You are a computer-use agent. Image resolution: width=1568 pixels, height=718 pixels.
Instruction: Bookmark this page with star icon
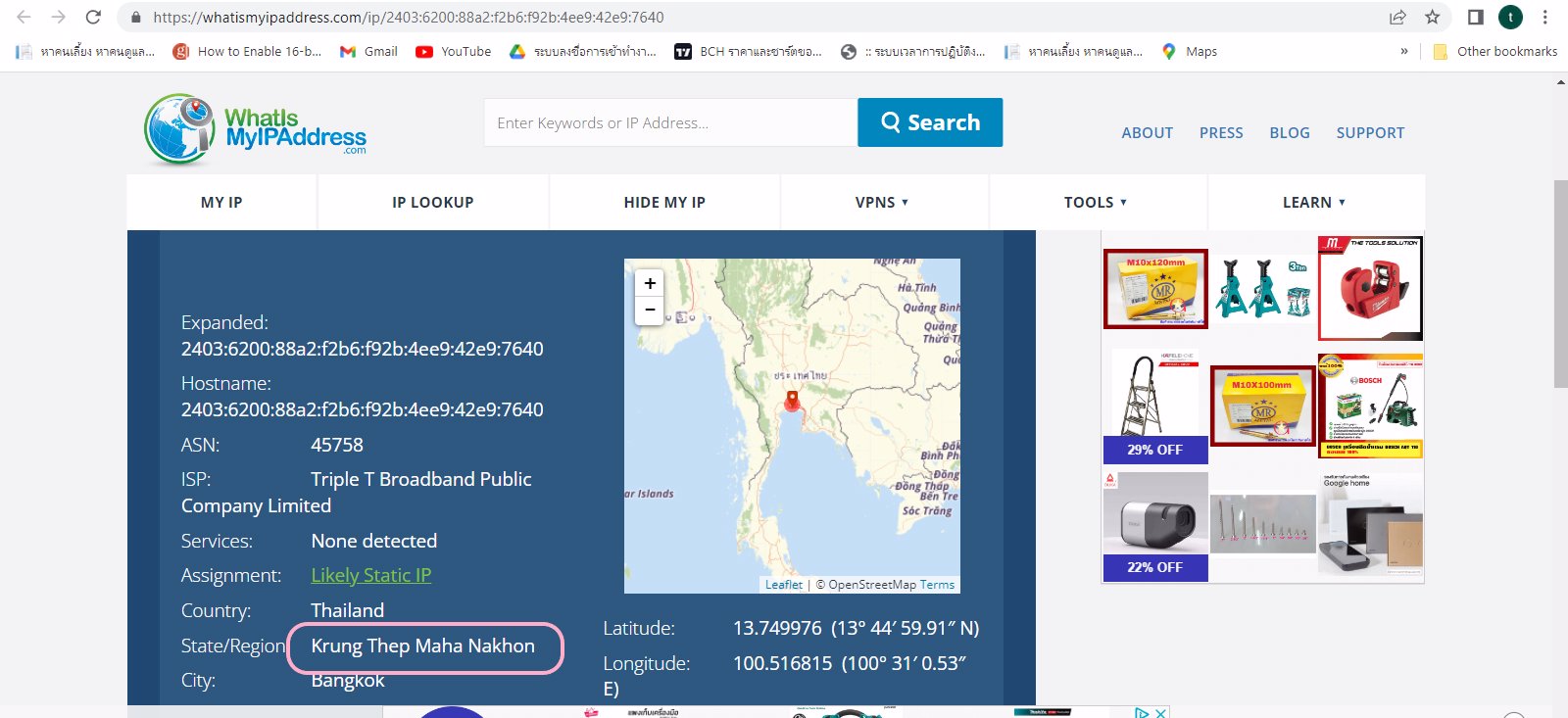coord(1432,17)
